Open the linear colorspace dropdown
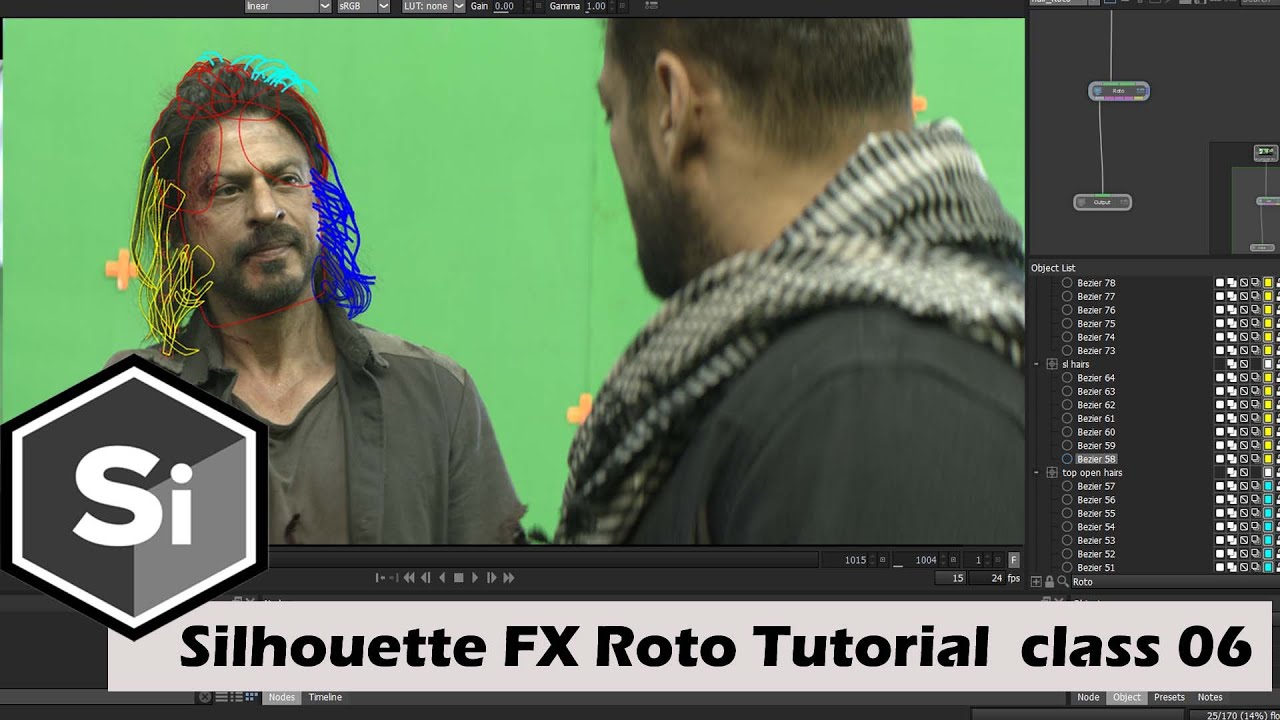The image size is (1280, 720). 288,6
